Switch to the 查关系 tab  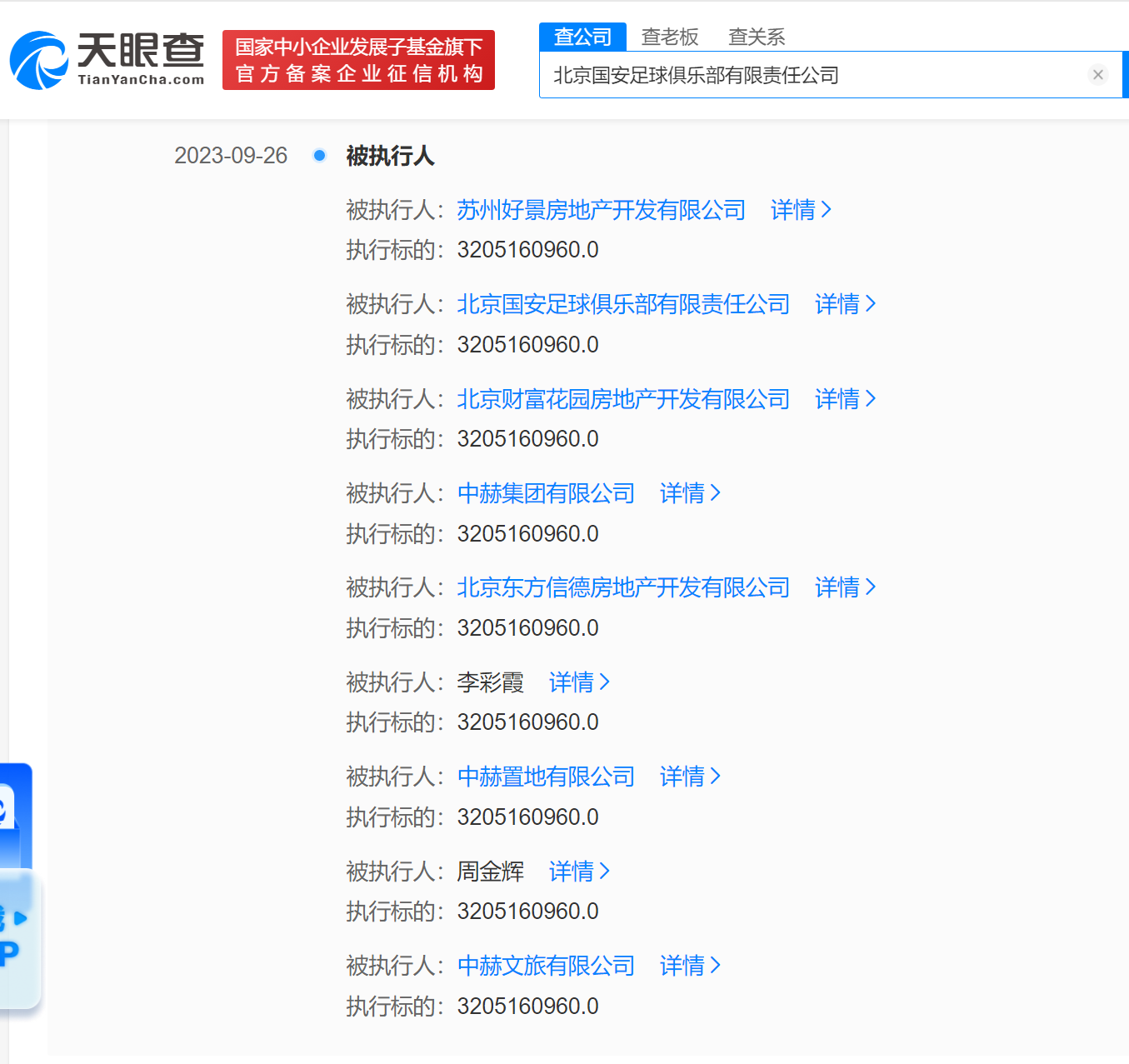(757, 37)
